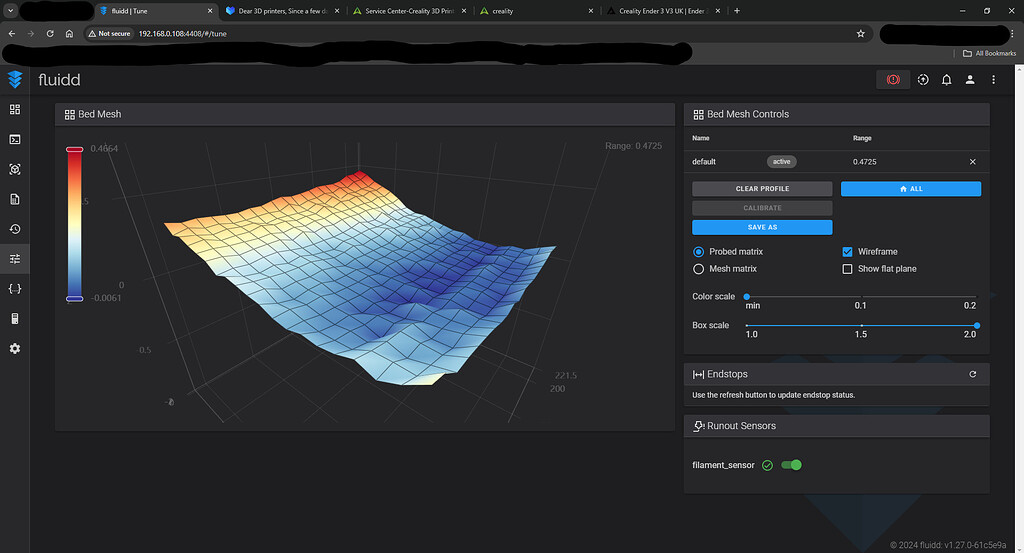Click the CLEAR PROFILE button

click(762, 189)
